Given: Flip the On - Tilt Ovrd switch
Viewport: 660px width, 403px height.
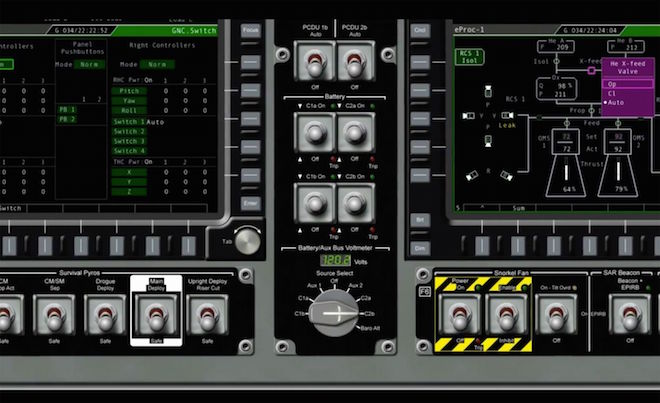Looking at the screenshot, I should click(556, 314).
